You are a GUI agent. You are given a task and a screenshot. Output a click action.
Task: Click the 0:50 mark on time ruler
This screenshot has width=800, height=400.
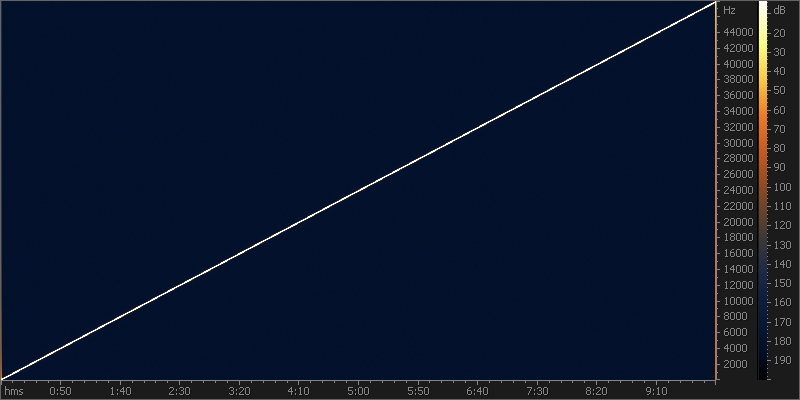click(61, 391)
